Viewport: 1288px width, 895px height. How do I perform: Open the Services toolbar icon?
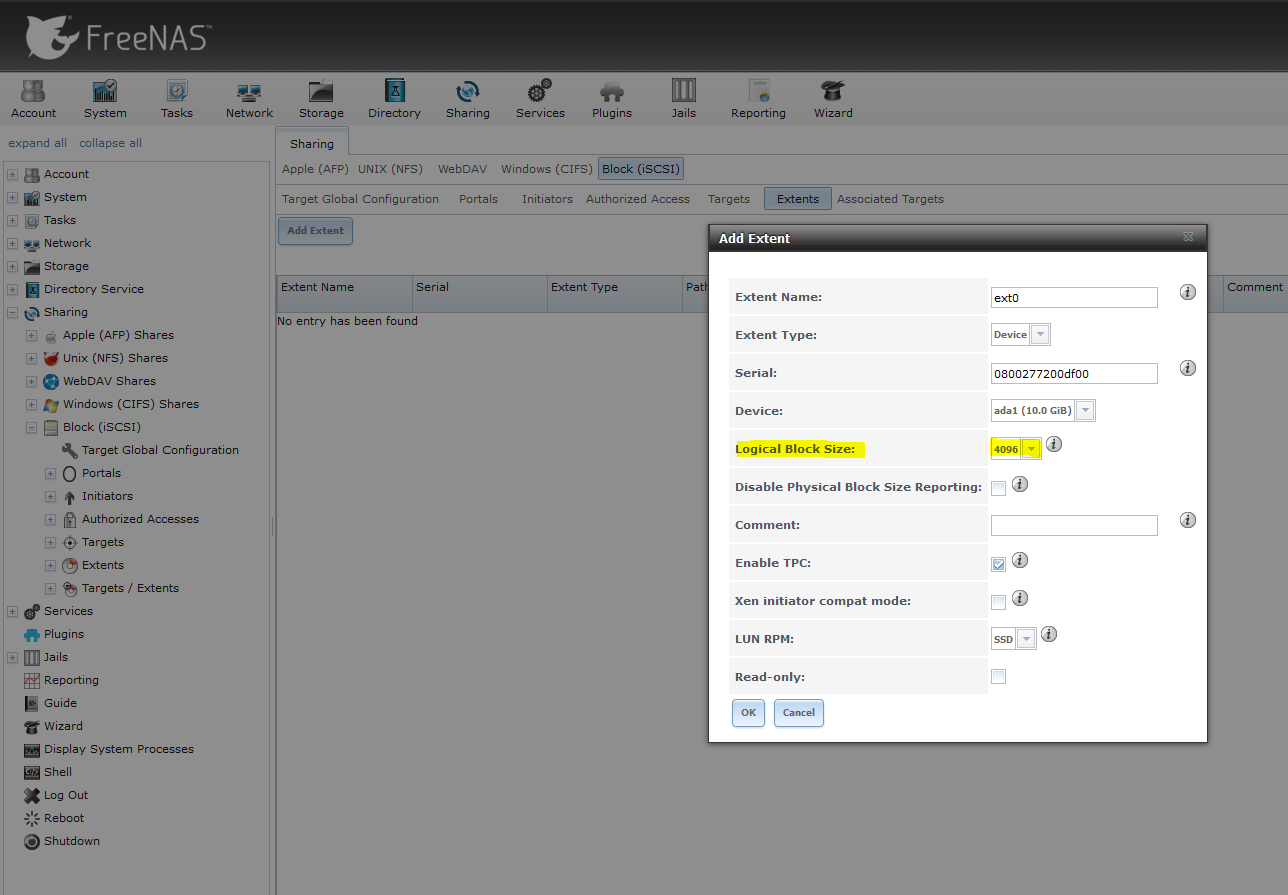[540, 100]
